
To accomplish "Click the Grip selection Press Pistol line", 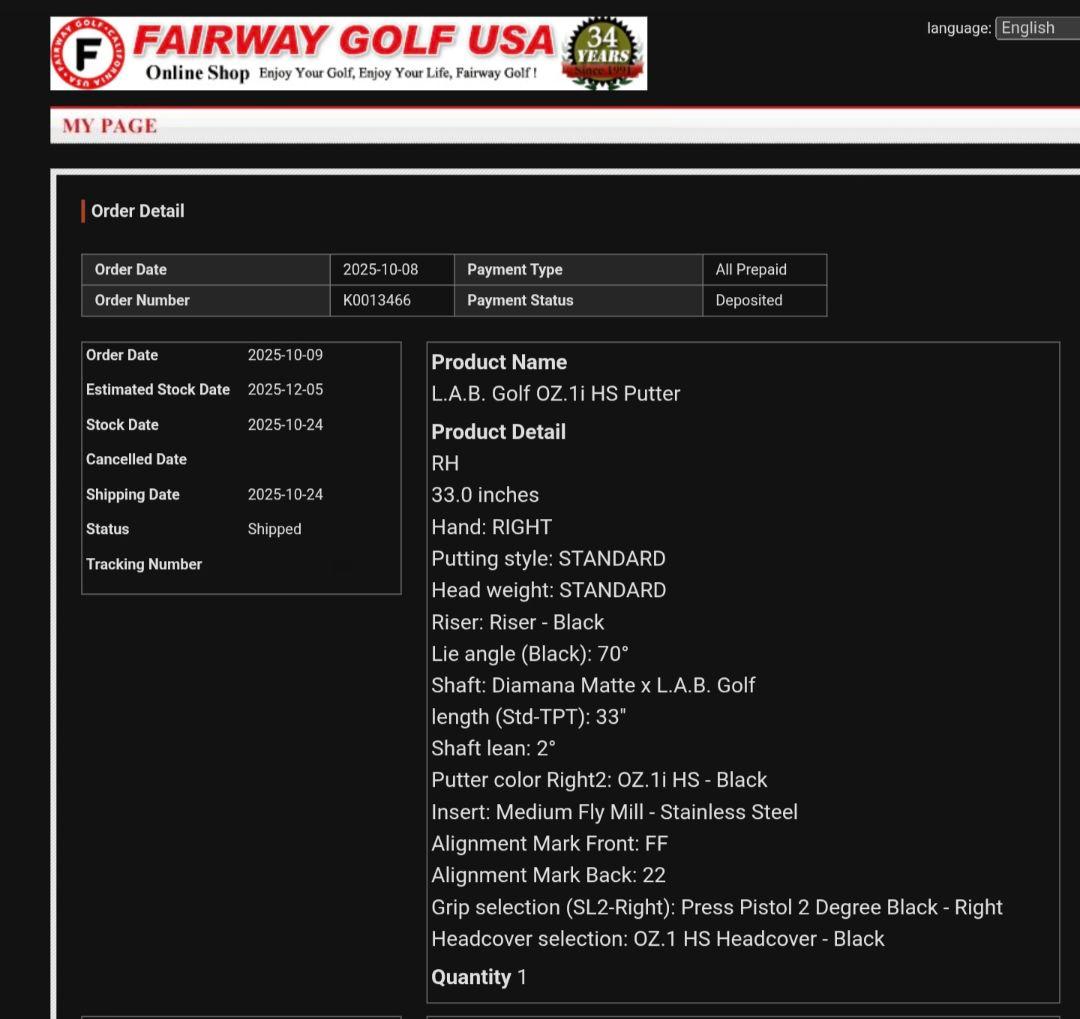I will [717, 907].
